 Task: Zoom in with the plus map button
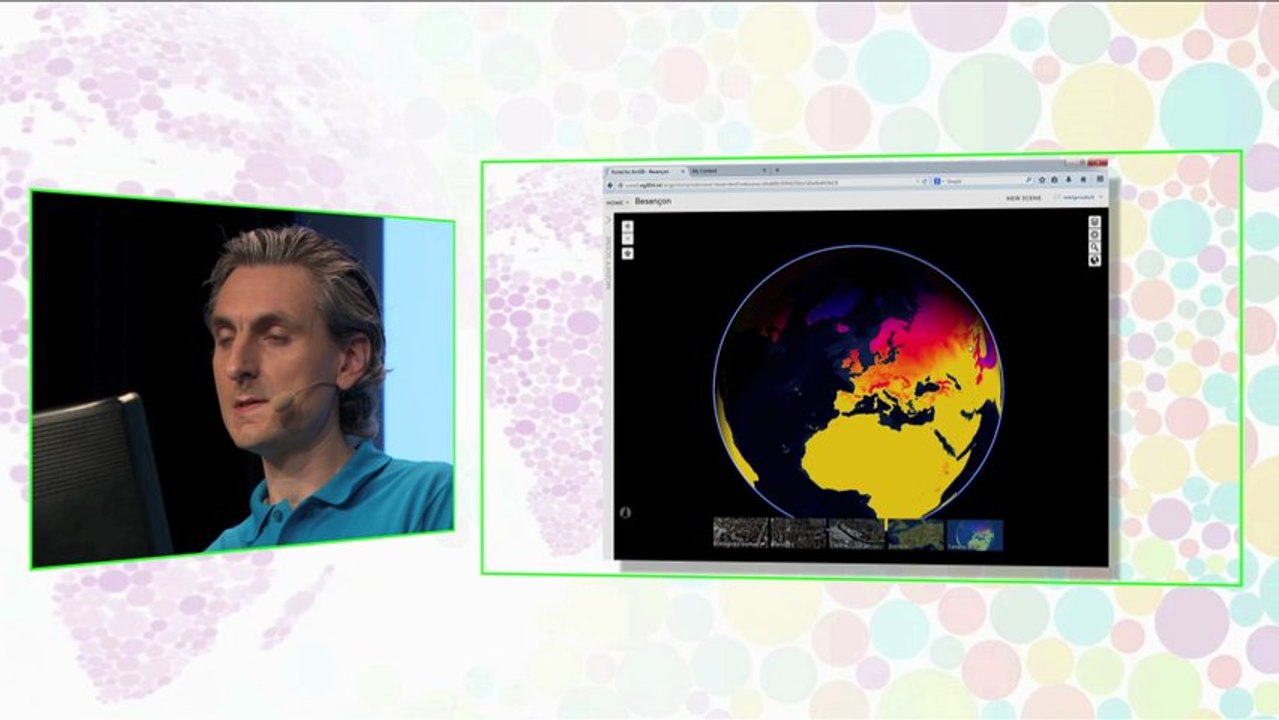click(x=627, y=227)
